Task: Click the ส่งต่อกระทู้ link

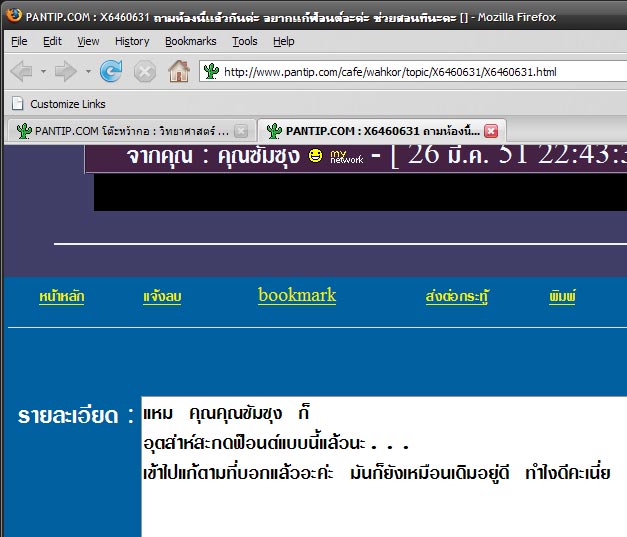Action: [x=457, y=297]
